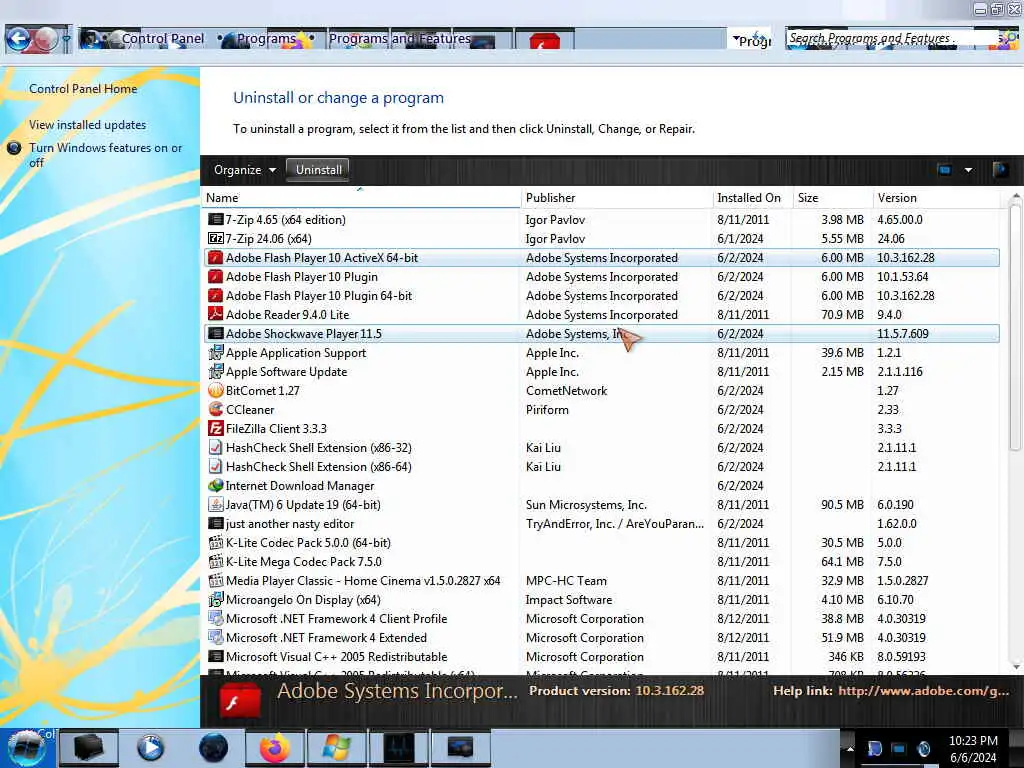Sort the list by Installed On column

pos(752,198)
